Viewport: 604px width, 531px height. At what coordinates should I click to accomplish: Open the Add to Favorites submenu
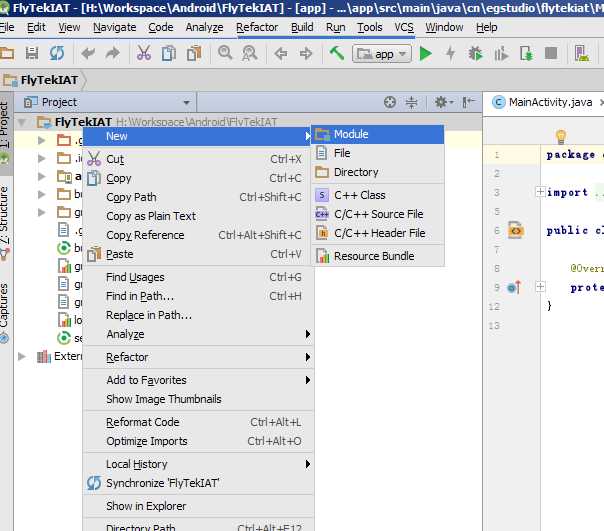coord(199,380)
